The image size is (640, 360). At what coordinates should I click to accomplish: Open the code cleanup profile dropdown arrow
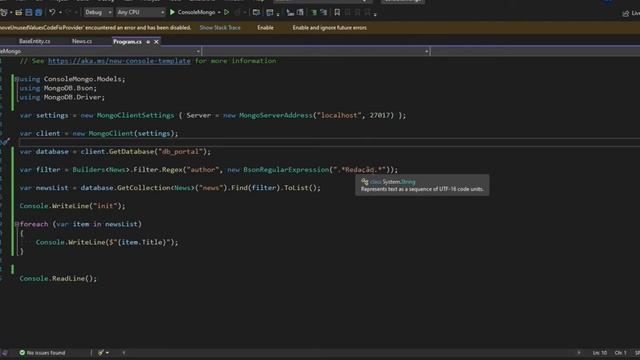107,352
